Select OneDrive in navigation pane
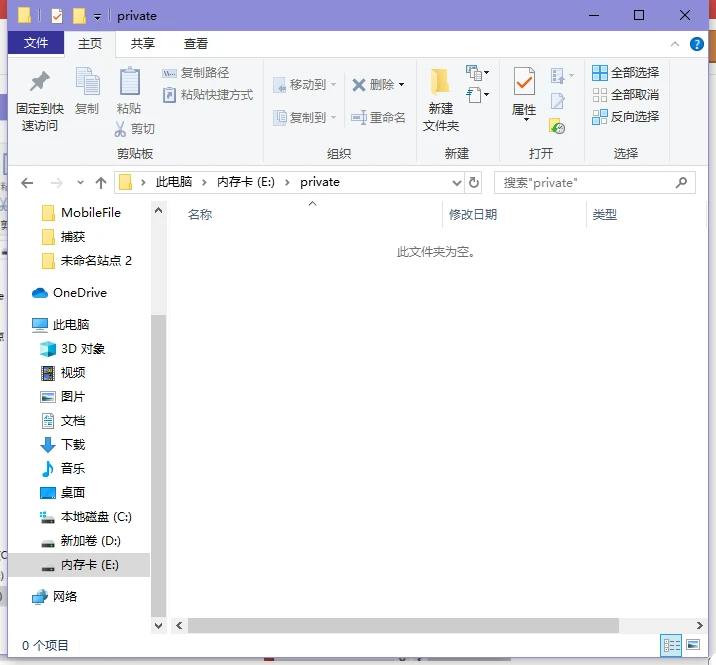Viewport: 716px width, 665px height. pyautogui.click(x=79, y=293)
